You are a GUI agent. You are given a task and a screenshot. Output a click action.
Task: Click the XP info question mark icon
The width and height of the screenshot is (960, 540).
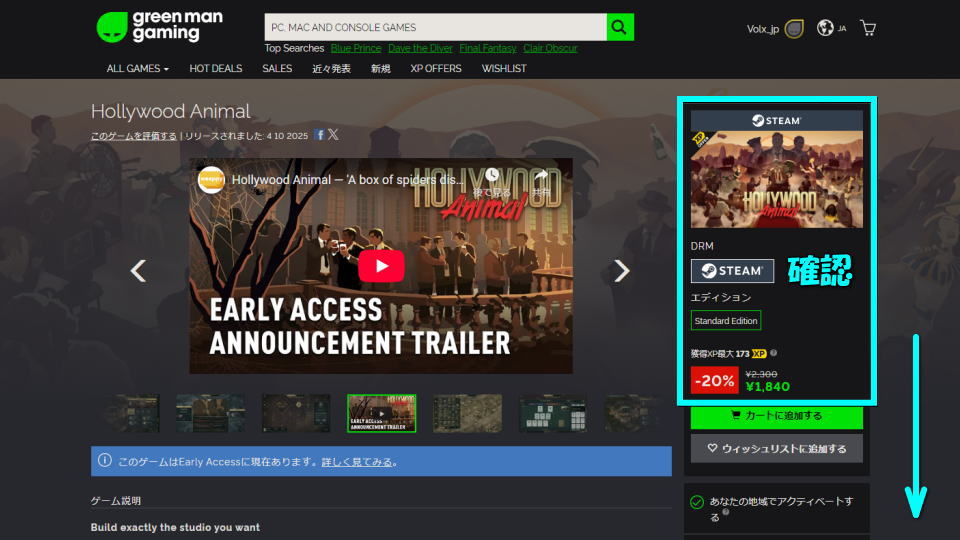tap(773, 353)
